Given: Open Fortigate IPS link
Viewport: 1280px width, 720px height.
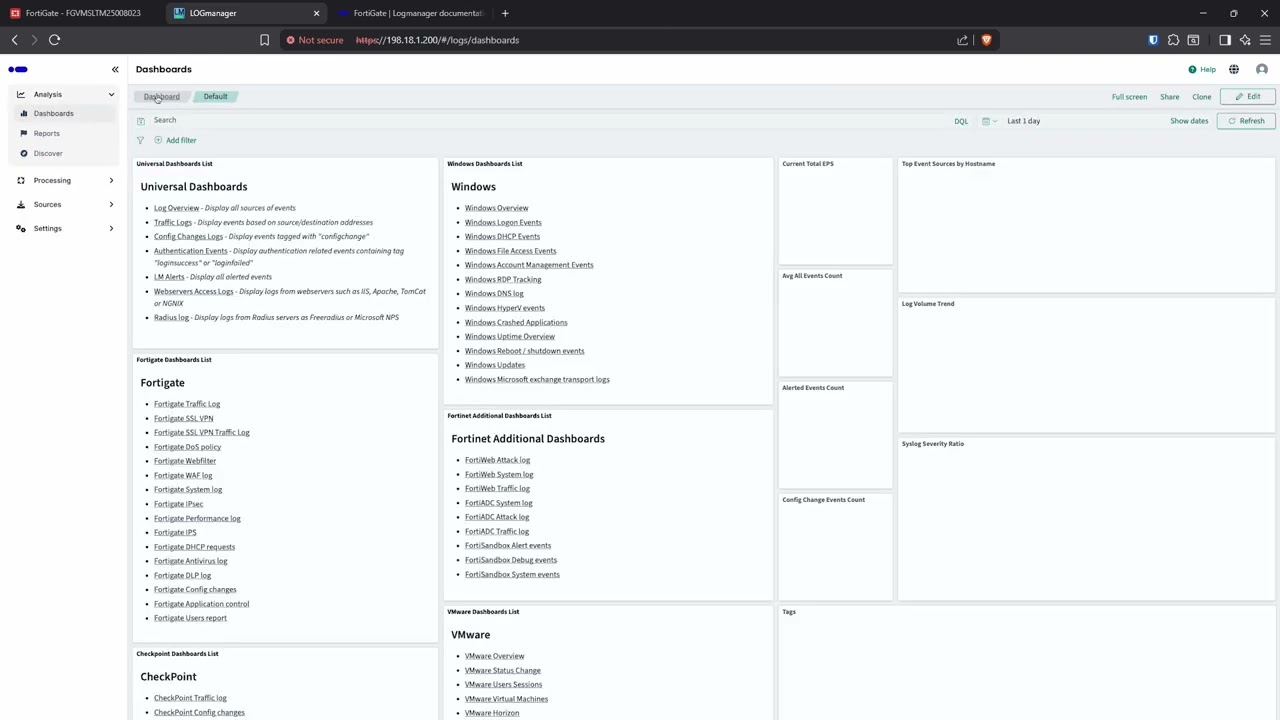Looking at the screenshot, I should point(175,532).
